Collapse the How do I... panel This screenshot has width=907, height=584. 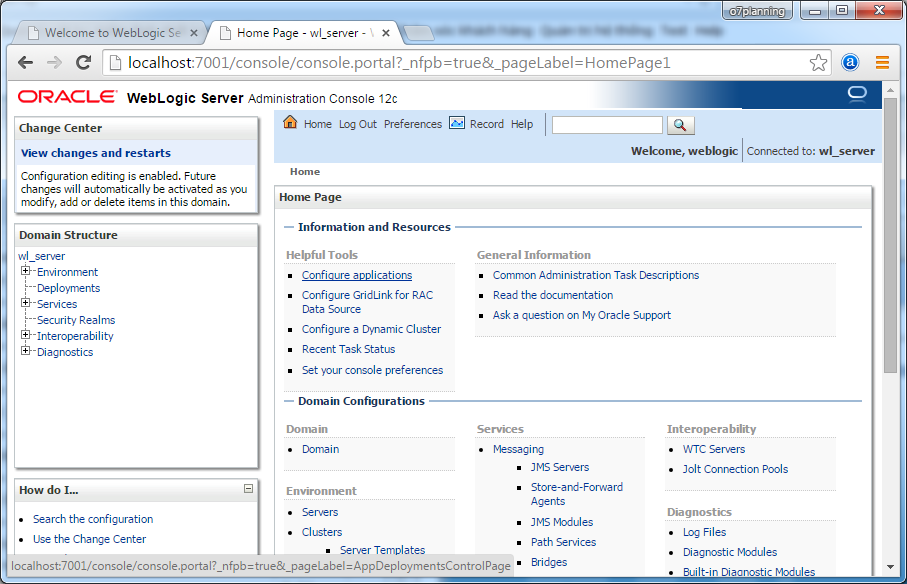[x=248, y=489]
